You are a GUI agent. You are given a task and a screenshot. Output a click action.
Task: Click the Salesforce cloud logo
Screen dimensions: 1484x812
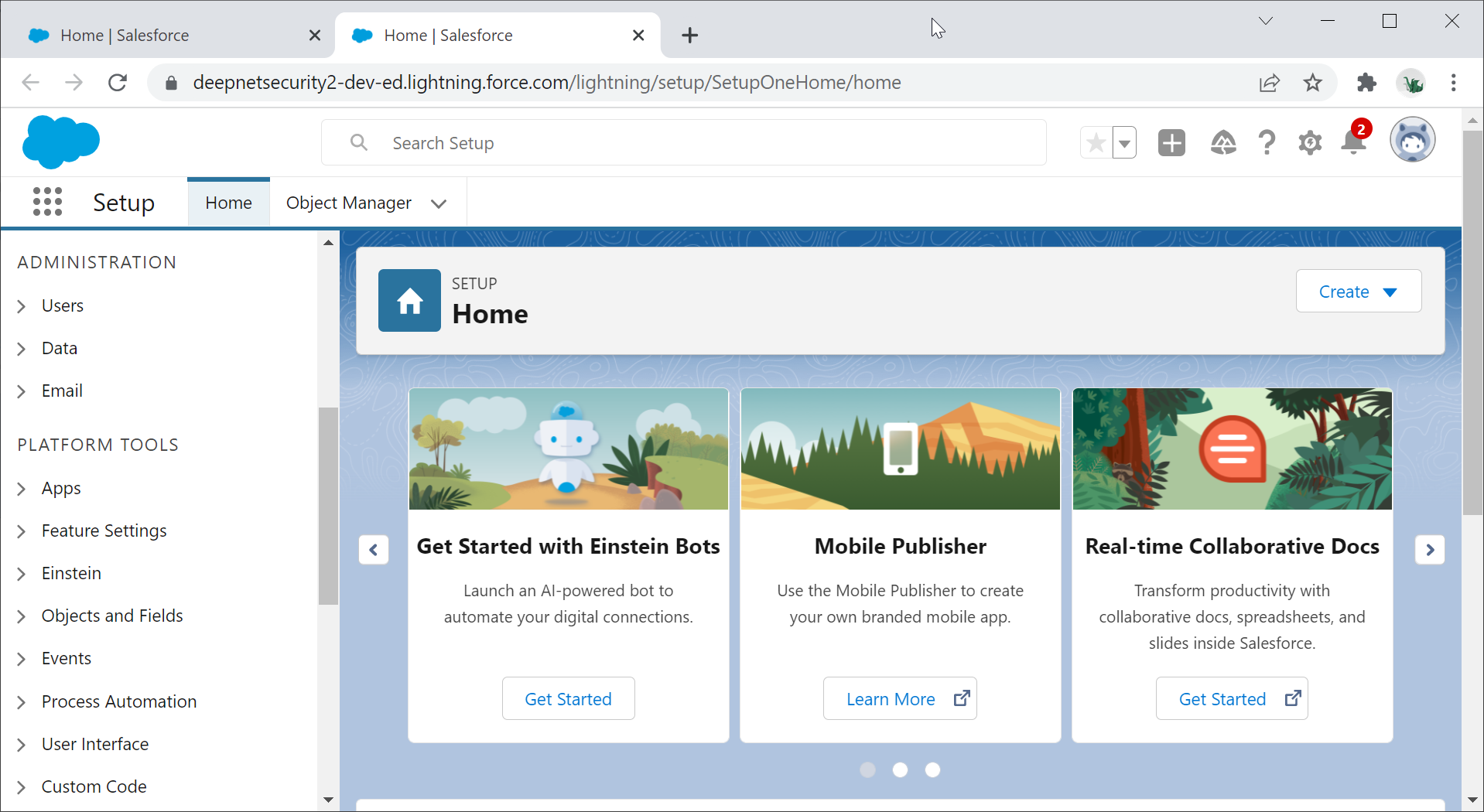61,142
